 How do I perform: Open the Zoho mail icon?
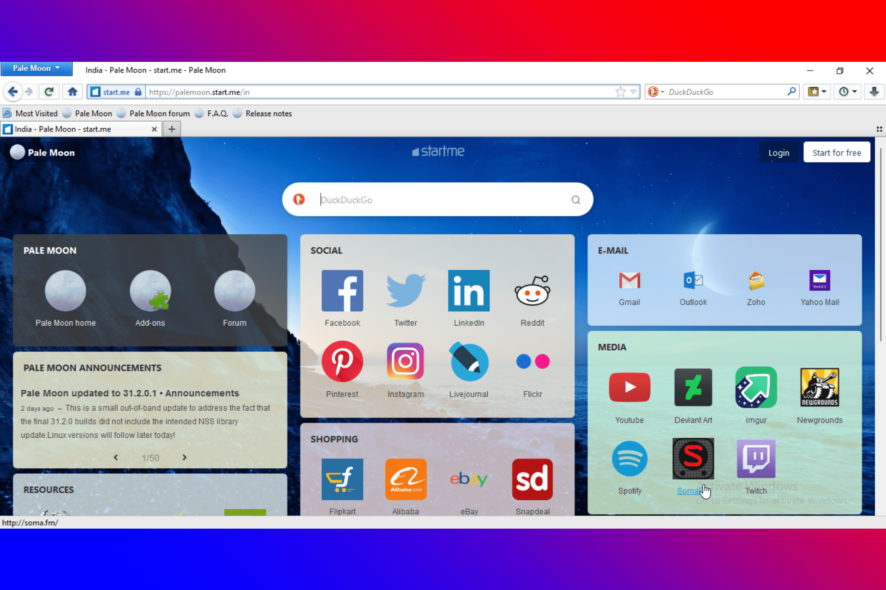pos(756,280)
